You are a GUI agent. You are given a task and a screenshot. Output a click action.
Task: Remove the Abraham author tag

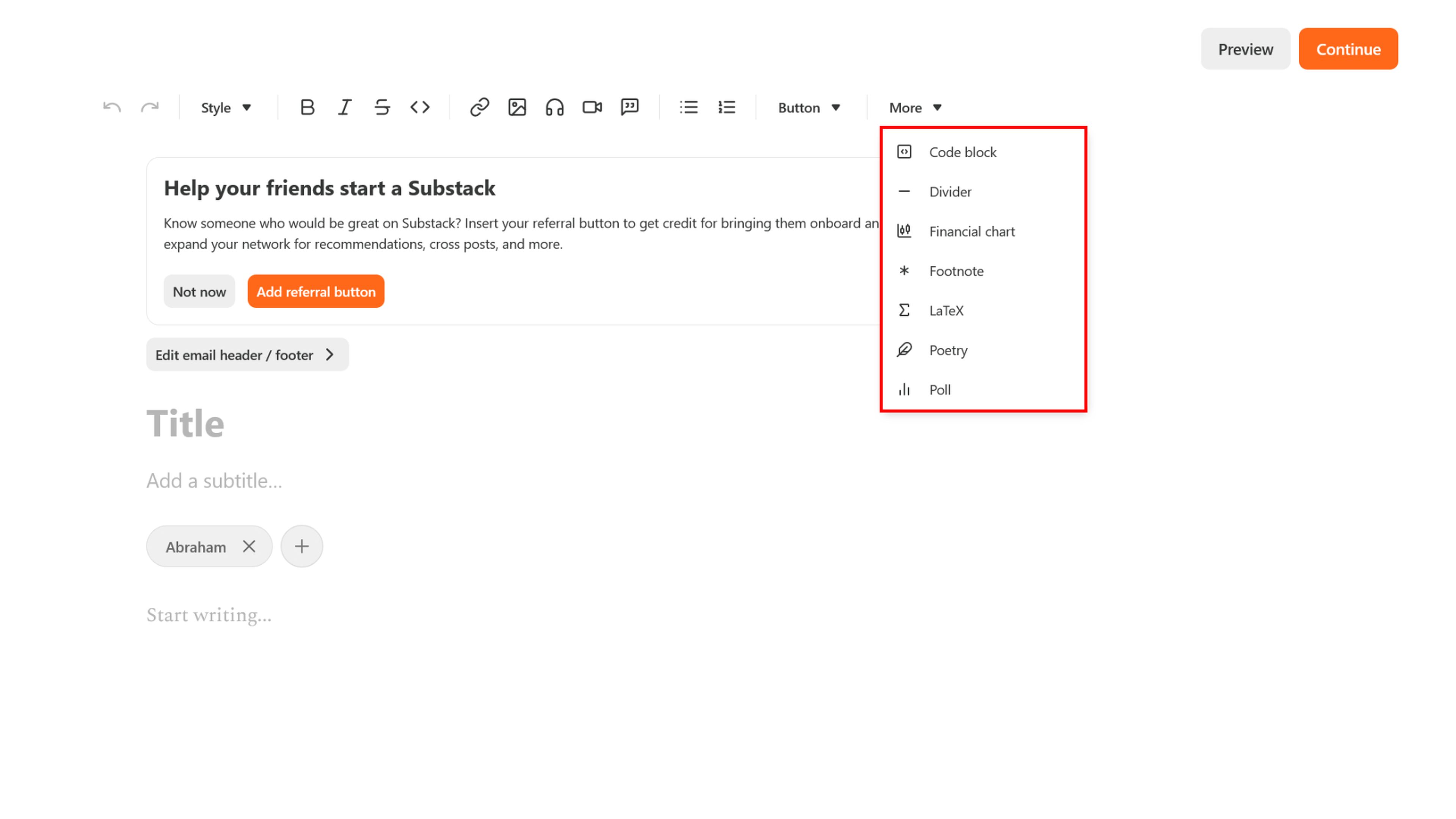249,546
